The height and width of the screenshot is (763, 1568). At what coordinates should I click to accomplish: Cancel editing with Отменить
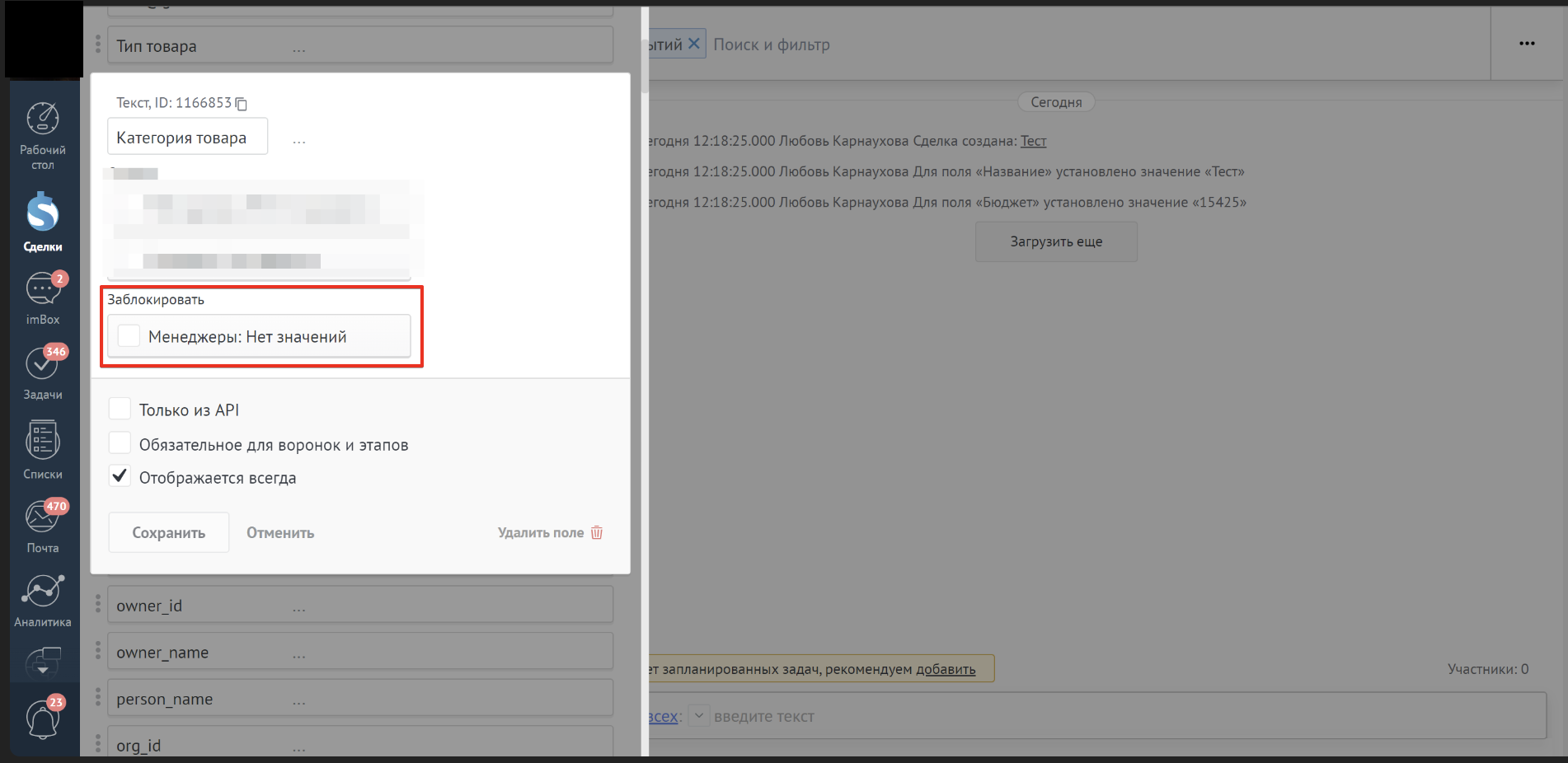tap(280, 532)
